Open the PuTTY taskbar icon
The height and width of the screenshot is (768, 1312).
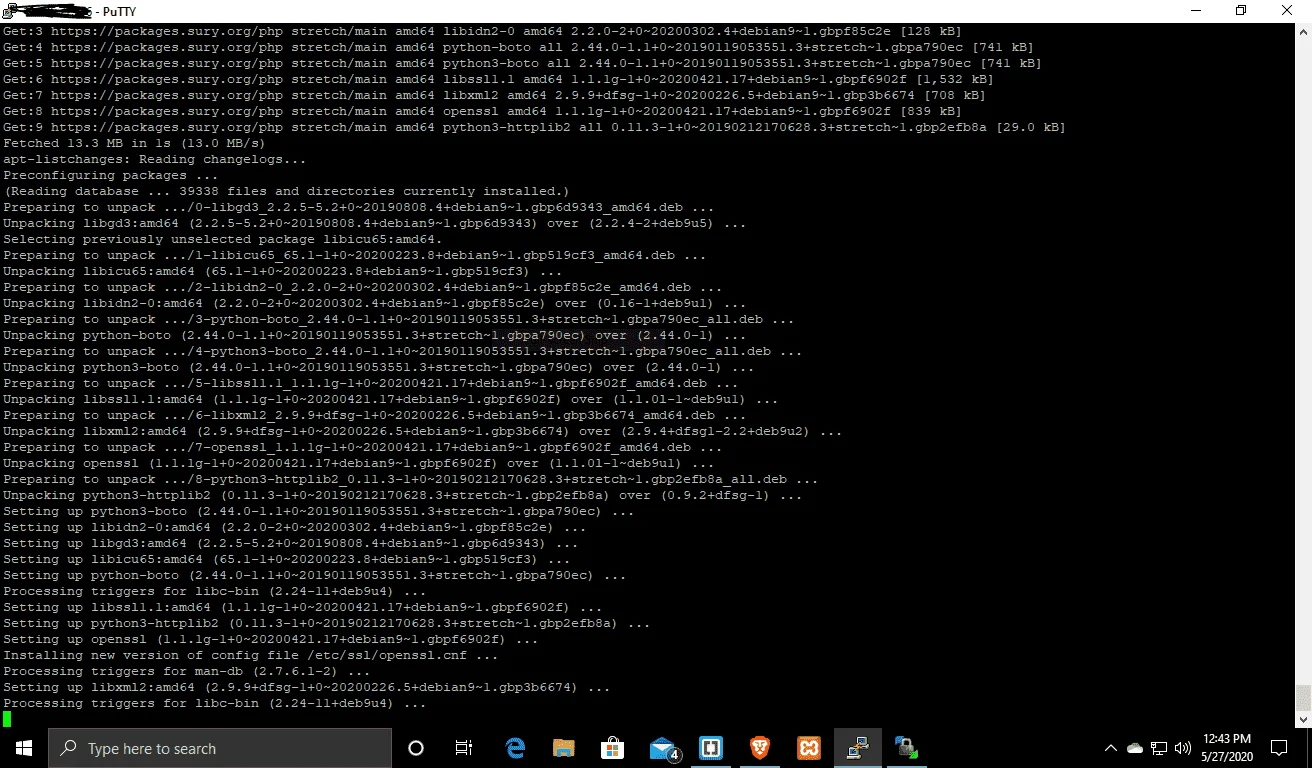[x=857, y=748]
